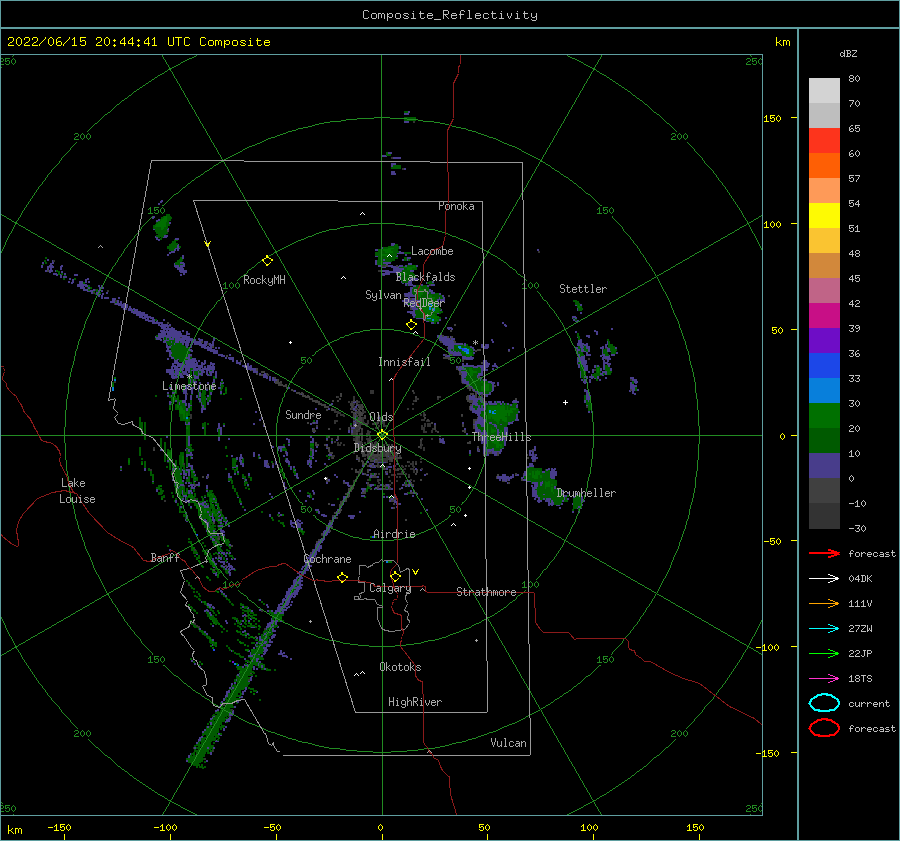Click the magenta 18TS arrow icon

click(x=824, y=679)
